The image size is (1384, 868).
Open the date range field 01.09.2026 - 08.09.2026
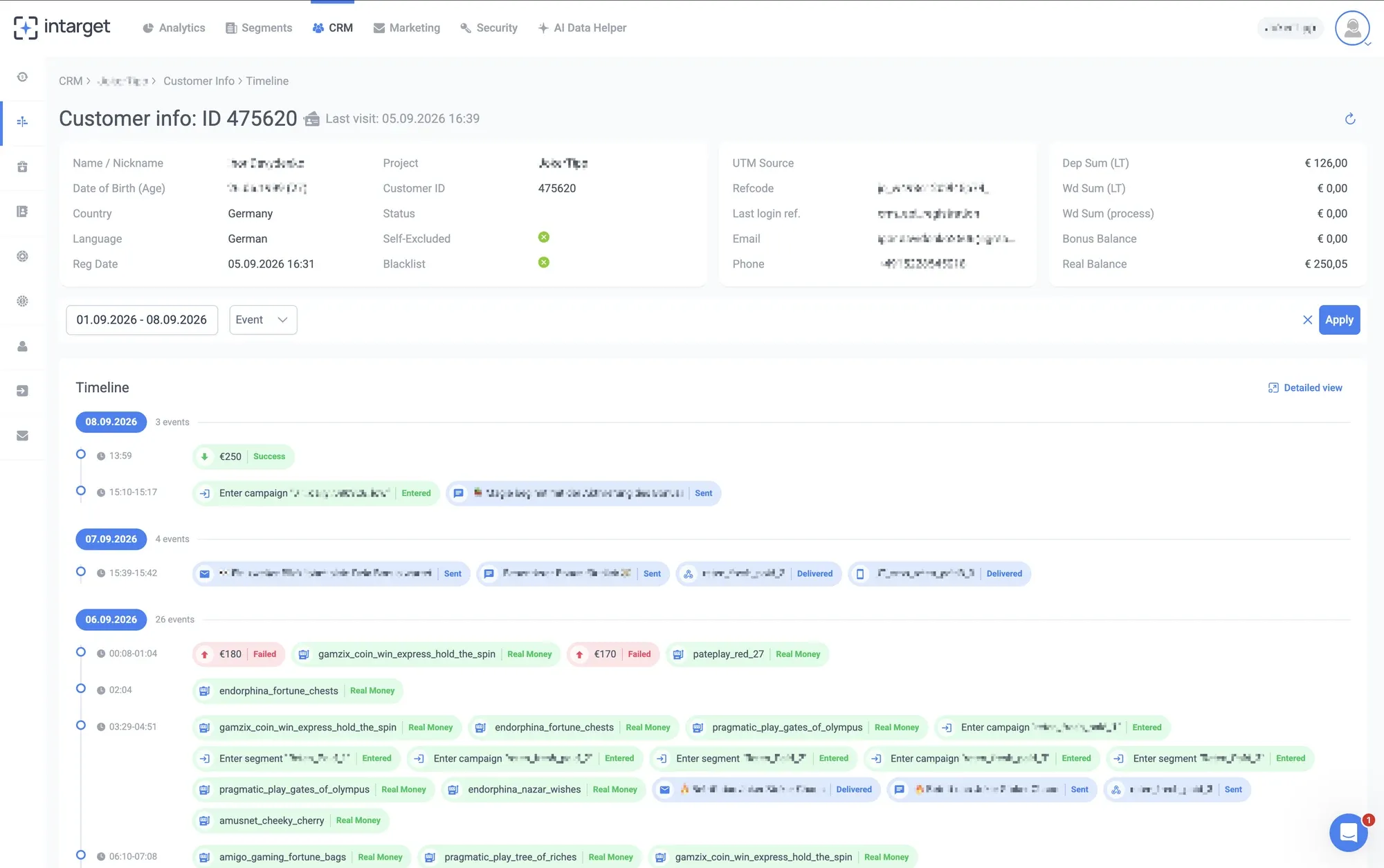[142, 320]
